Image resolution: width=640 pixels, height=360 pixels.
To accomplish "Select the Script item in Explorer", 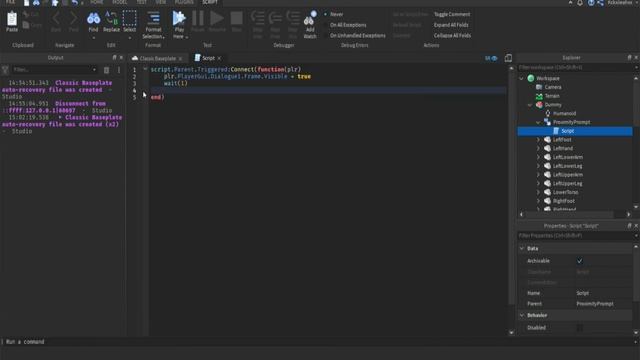I will click(575, 131).
